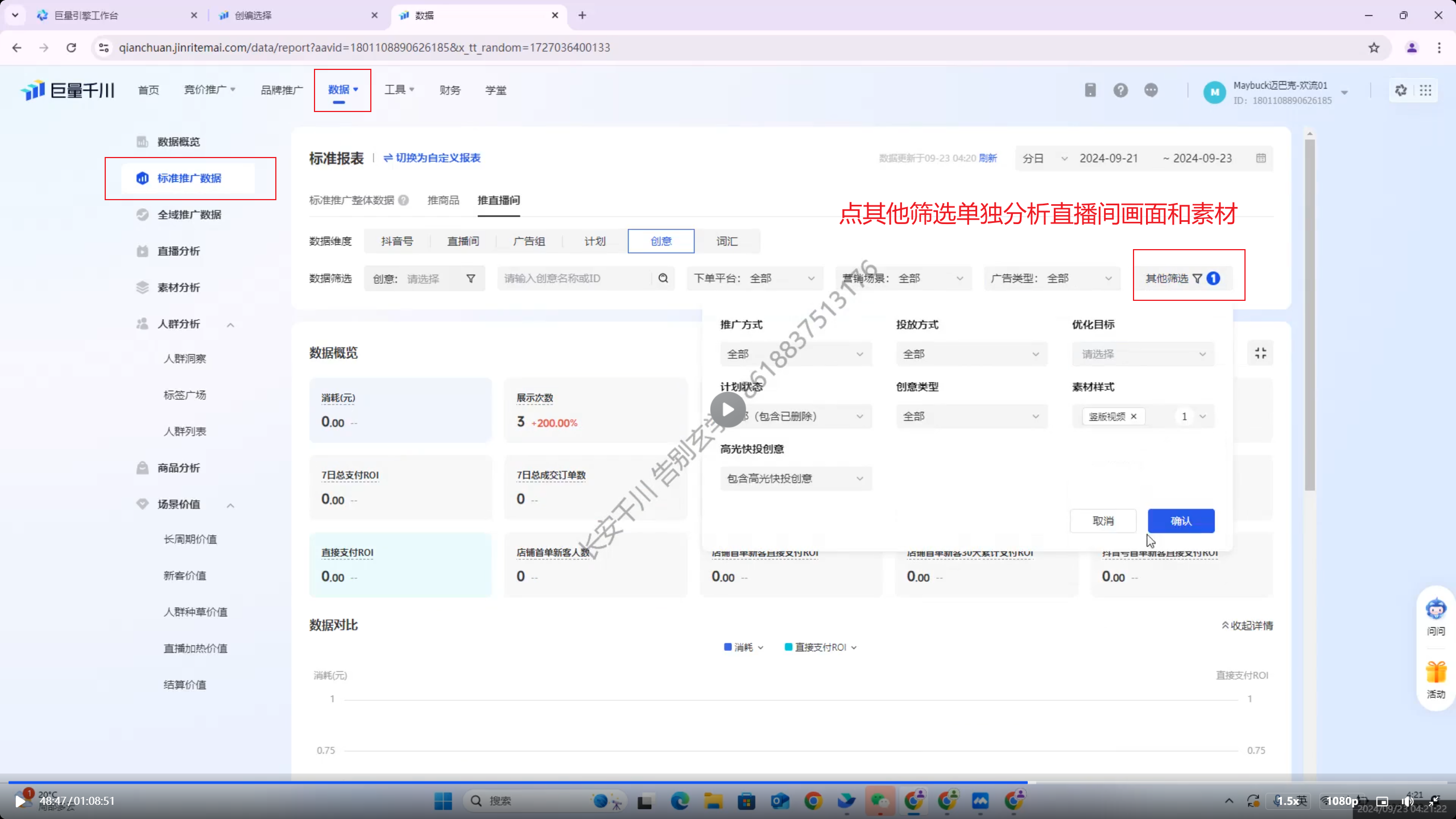Click the 确认 button

(1181, 521)
